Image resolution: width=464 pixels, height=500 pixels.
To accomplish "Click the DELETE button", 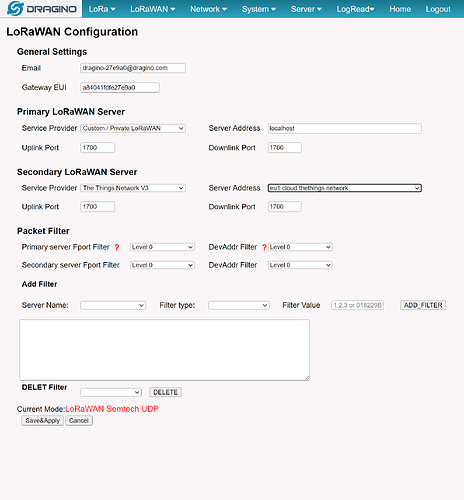I will pos(165,392).
